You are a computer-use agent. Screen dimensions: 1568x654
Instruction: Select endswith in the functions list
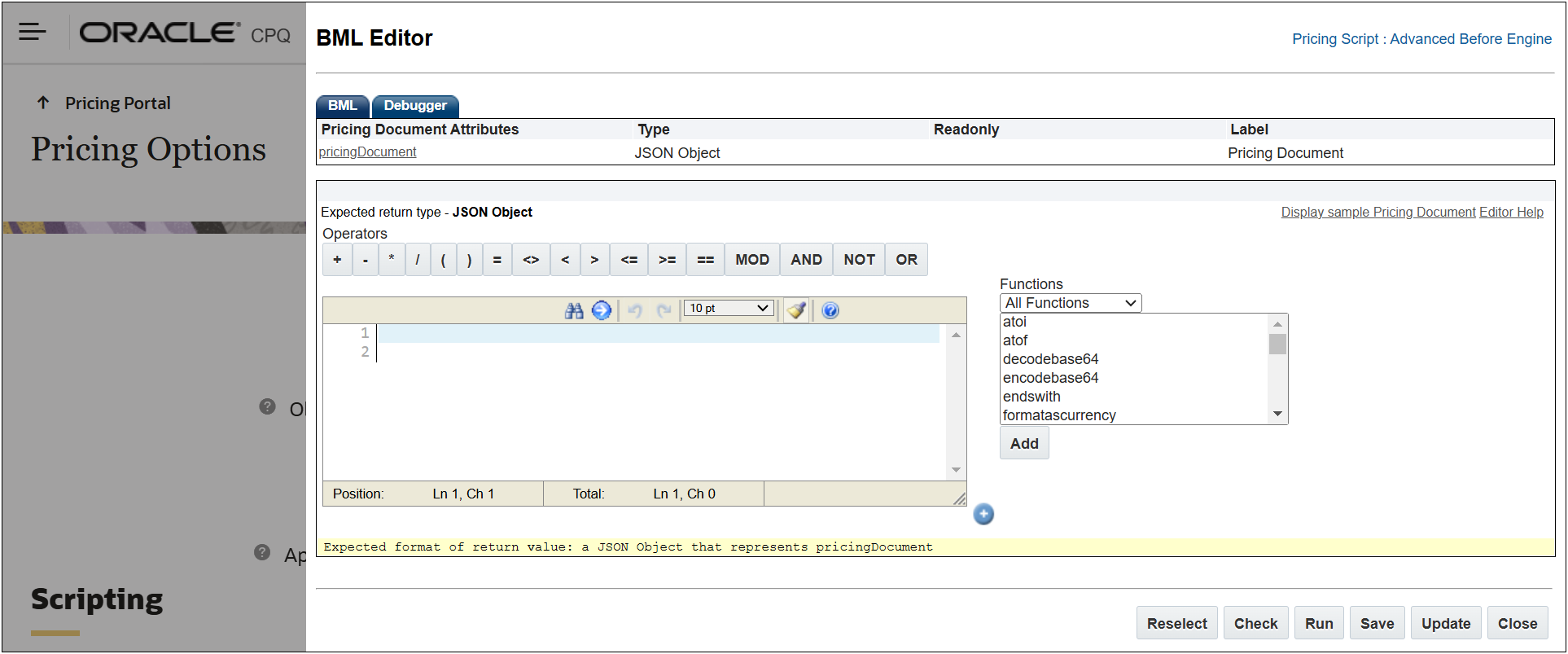coord(1133,397)
